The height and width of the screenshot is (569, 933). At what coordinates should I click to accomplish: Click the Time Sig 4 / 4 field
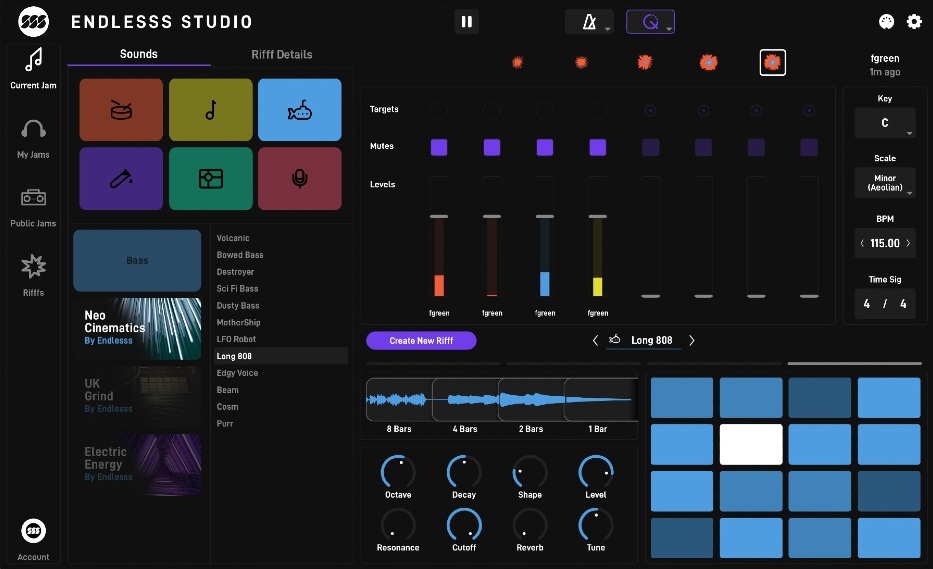click(x=885, y=304)
